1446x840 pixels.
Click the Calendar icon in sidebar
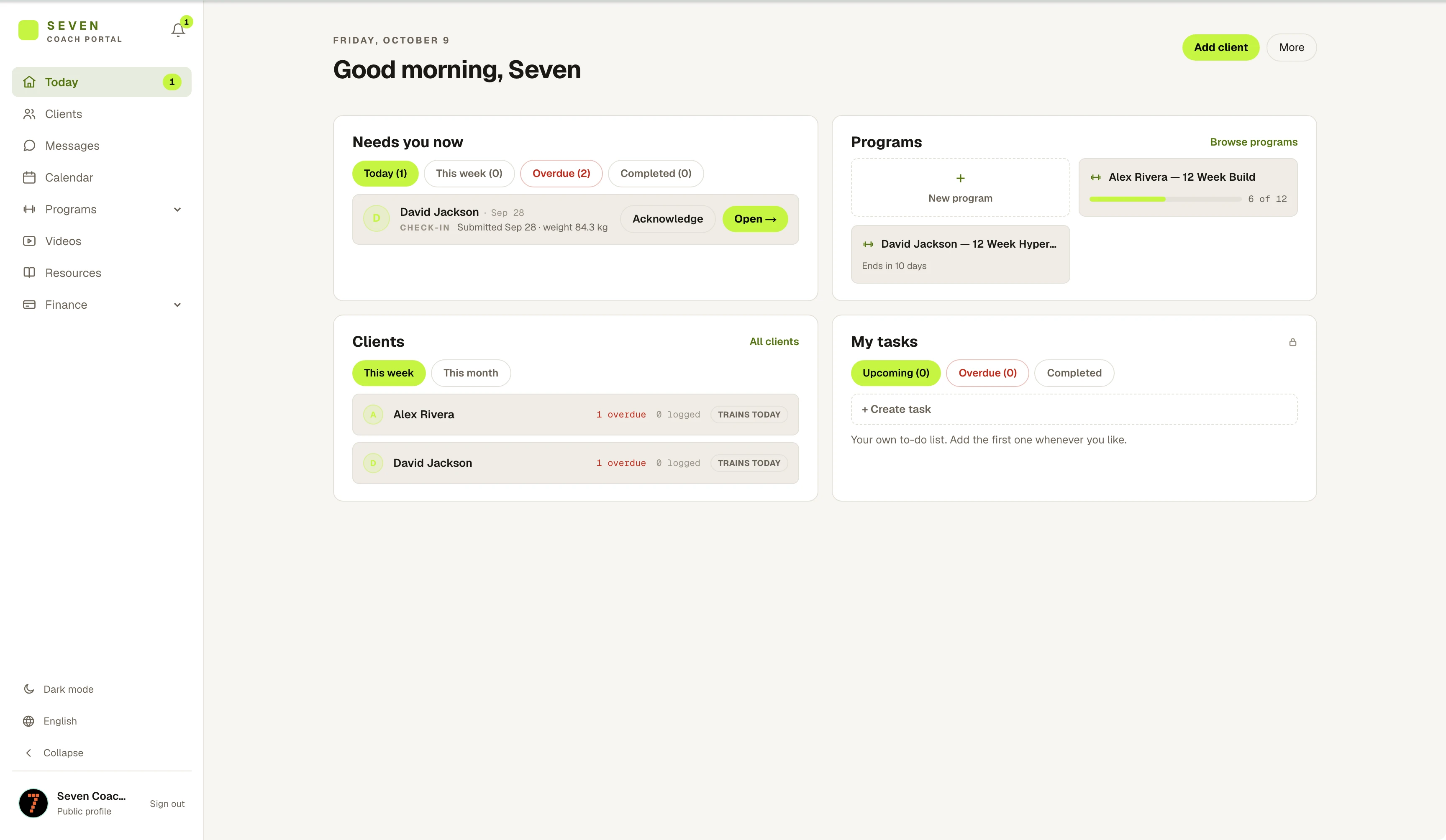pyautogui.click(x=29, y=177)
